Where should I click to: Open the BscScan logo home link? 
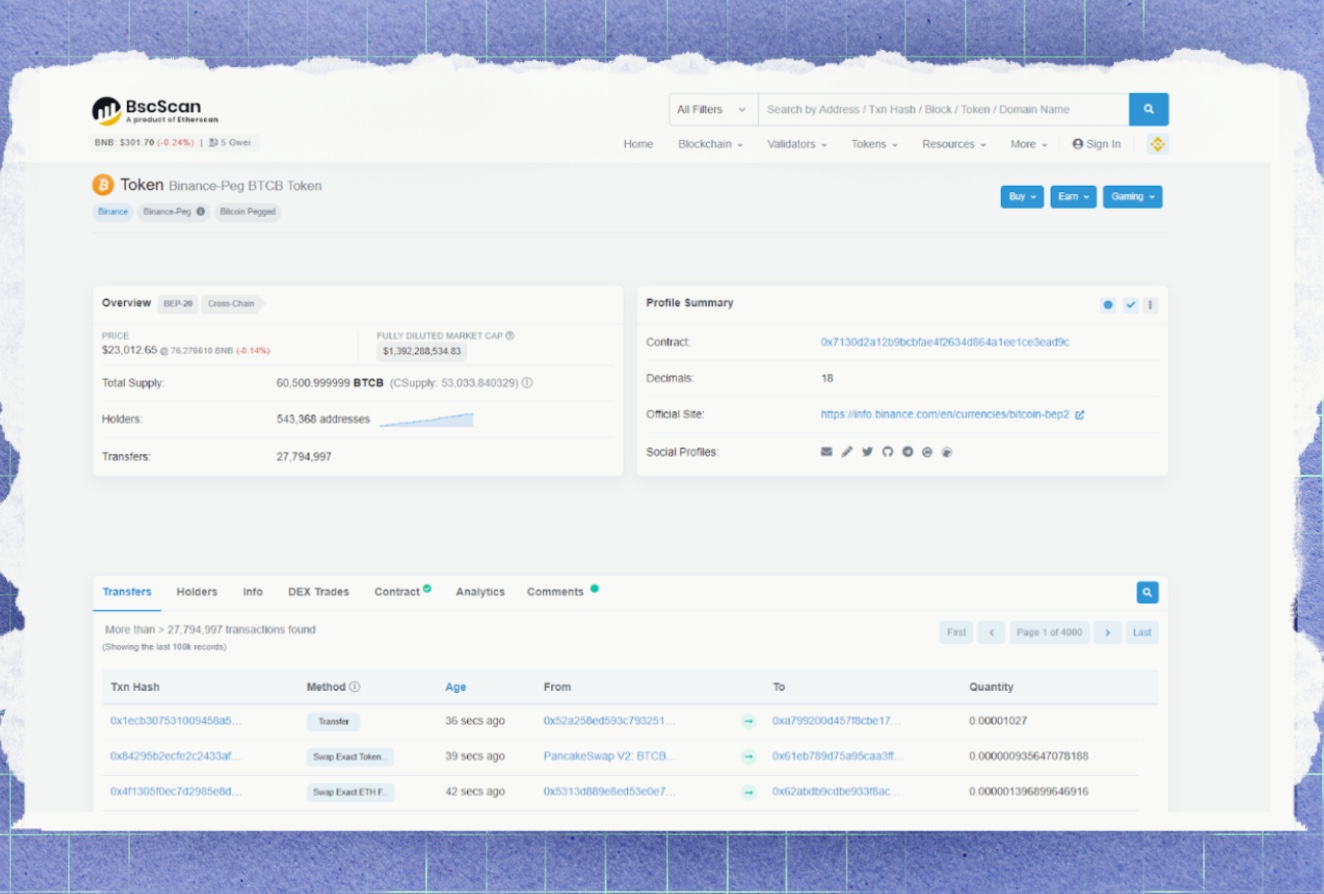(x=155, y=110)
